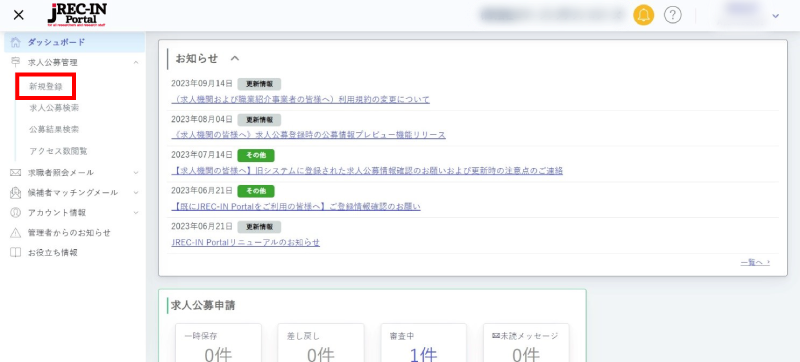The image size is (800, 362).
Task: Click the アカウント情報 person icon
Action: tap(16, 212)
